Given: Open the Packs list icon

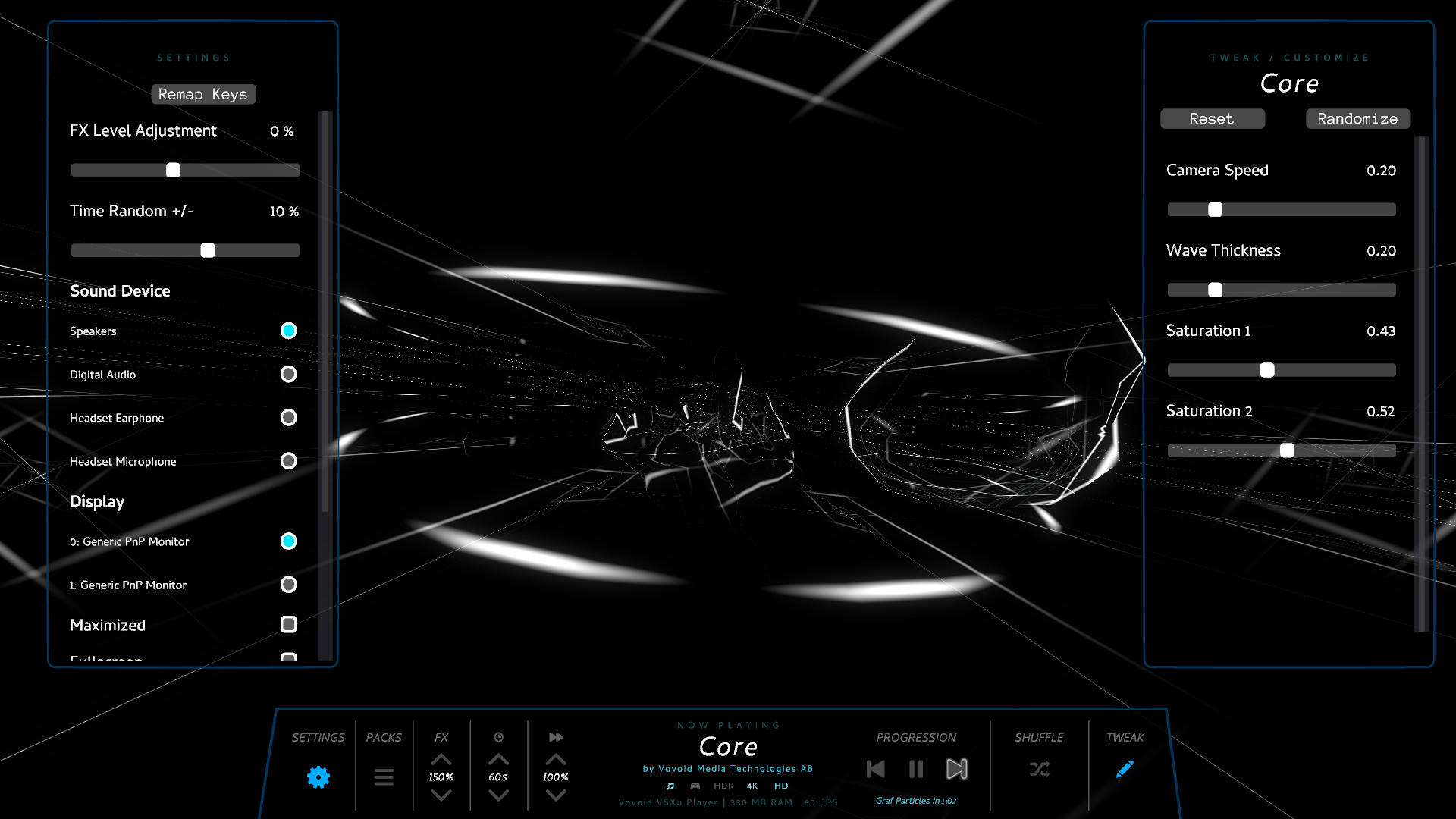Looking at the screenshot, I should (384, 777).
